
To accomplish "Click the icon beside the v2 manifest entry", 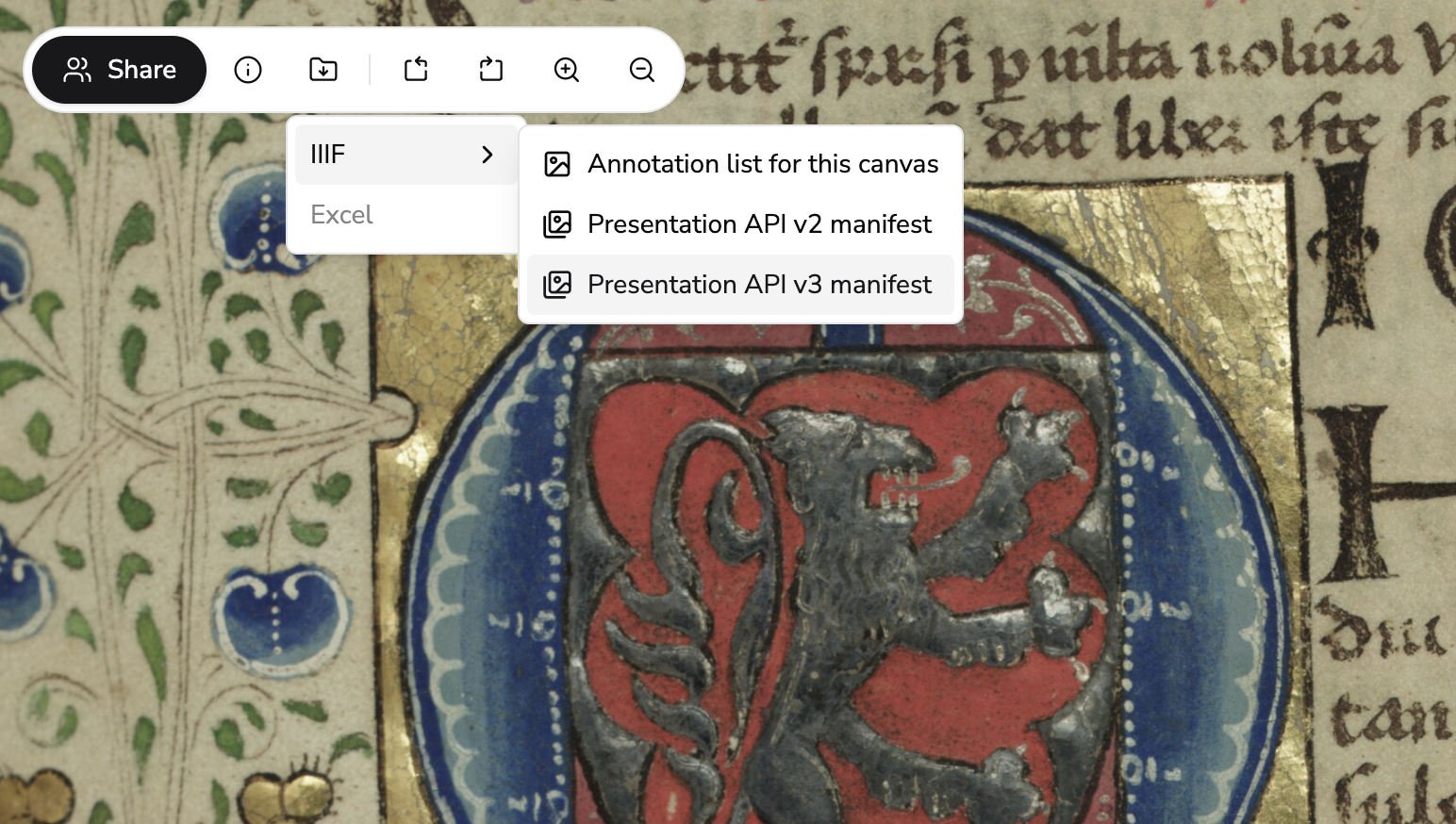I will [x=557, y=224].
